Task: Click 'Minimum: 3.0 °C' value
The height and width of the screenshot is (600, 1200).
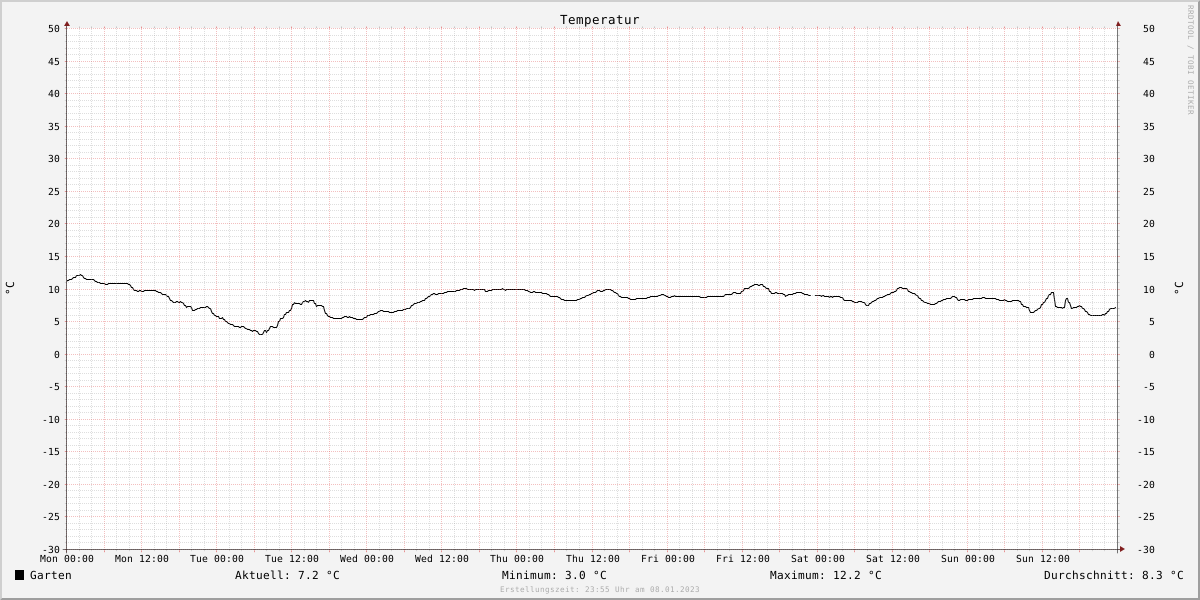Action: click(x=554, y=575)
